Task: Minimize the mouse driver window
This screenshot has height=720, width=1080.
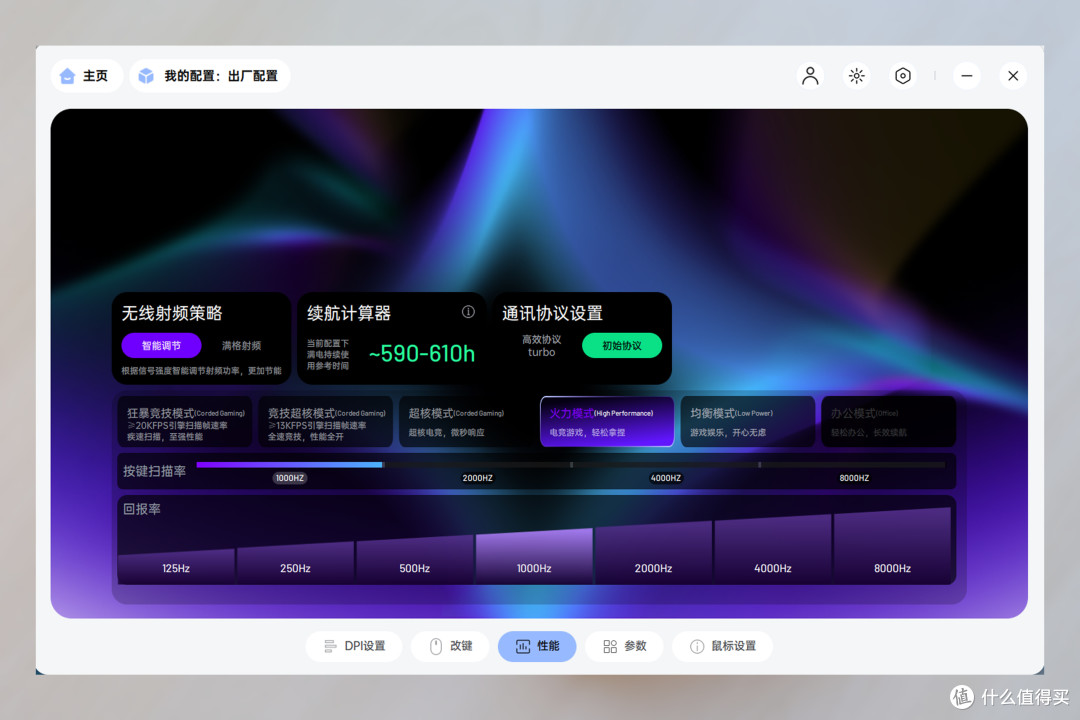Action: coord(966,76)
